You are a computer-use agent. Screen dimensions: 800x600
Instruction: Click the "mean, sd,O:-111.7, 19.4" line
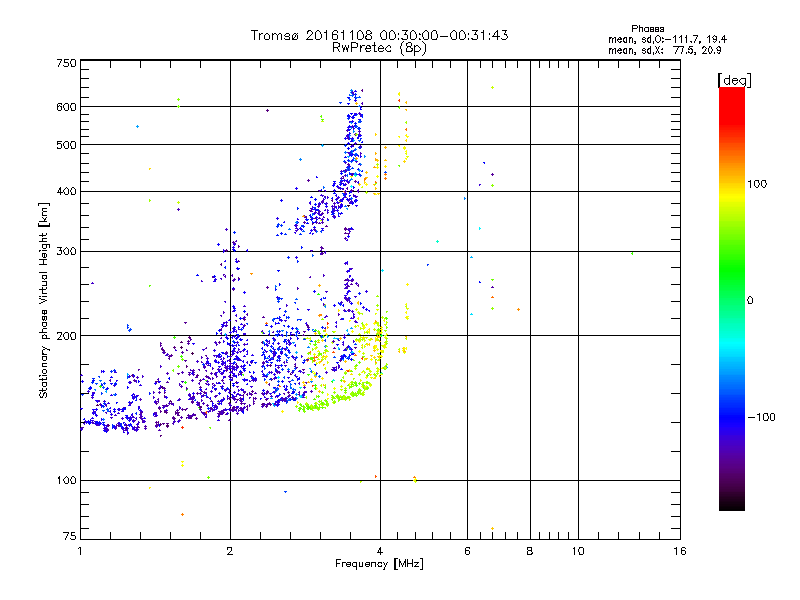click(667, 39)
